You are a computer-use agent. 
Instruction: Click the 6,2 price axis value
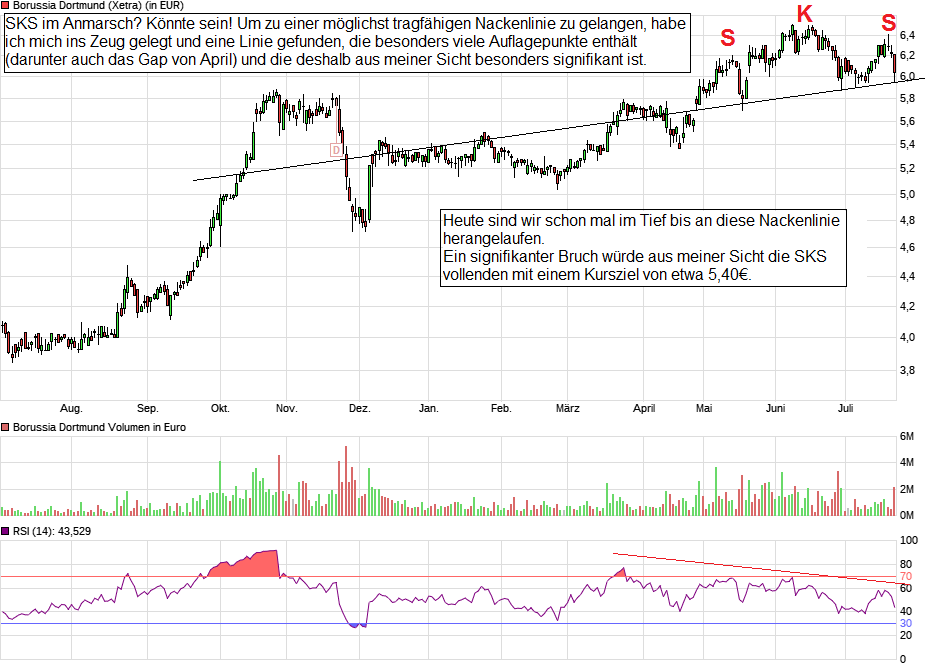[x=907, y=55]
